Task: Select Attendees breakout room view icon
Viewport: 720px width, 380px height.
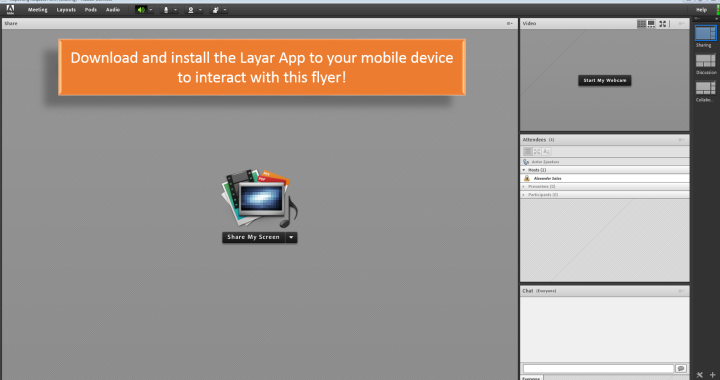Action: [537, 151]
